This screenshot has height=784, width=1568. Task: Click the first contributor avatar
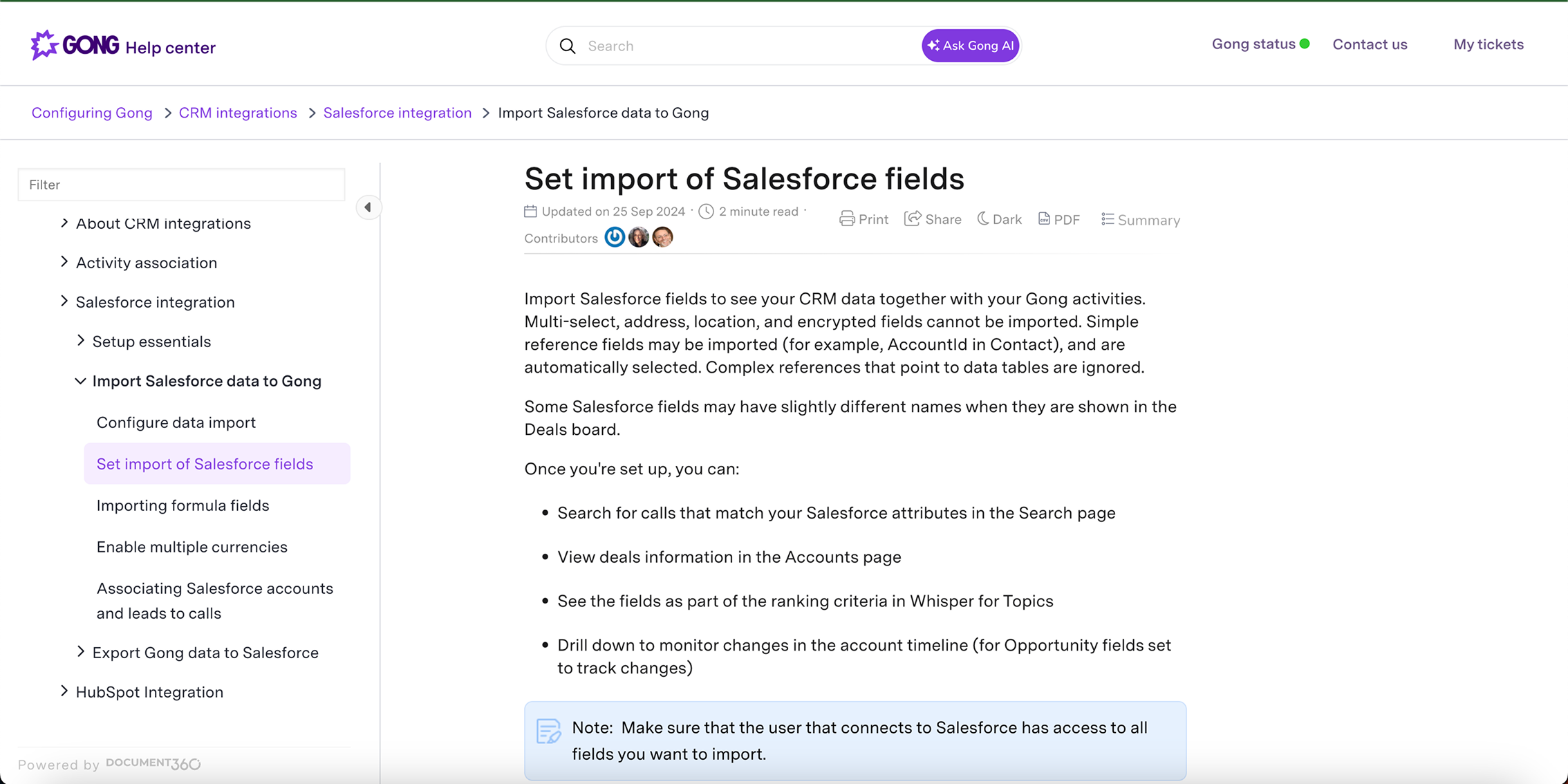(x=615, y=237)
